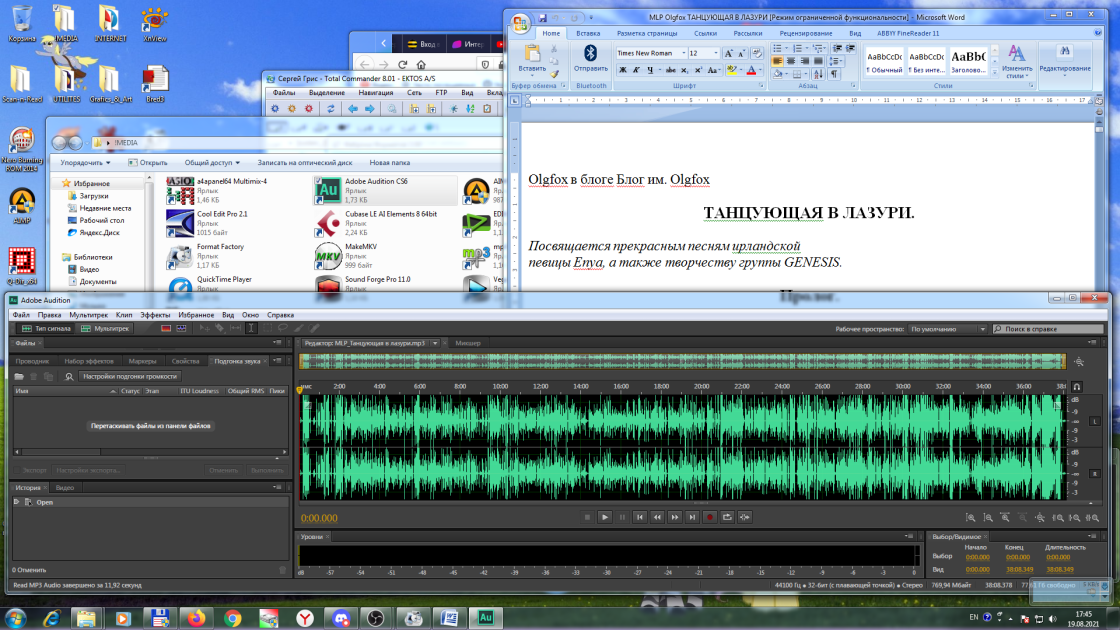This screenshot has height=630, width=1120.
Task: Click the Format Painter icon in Word
Action: 554,74
